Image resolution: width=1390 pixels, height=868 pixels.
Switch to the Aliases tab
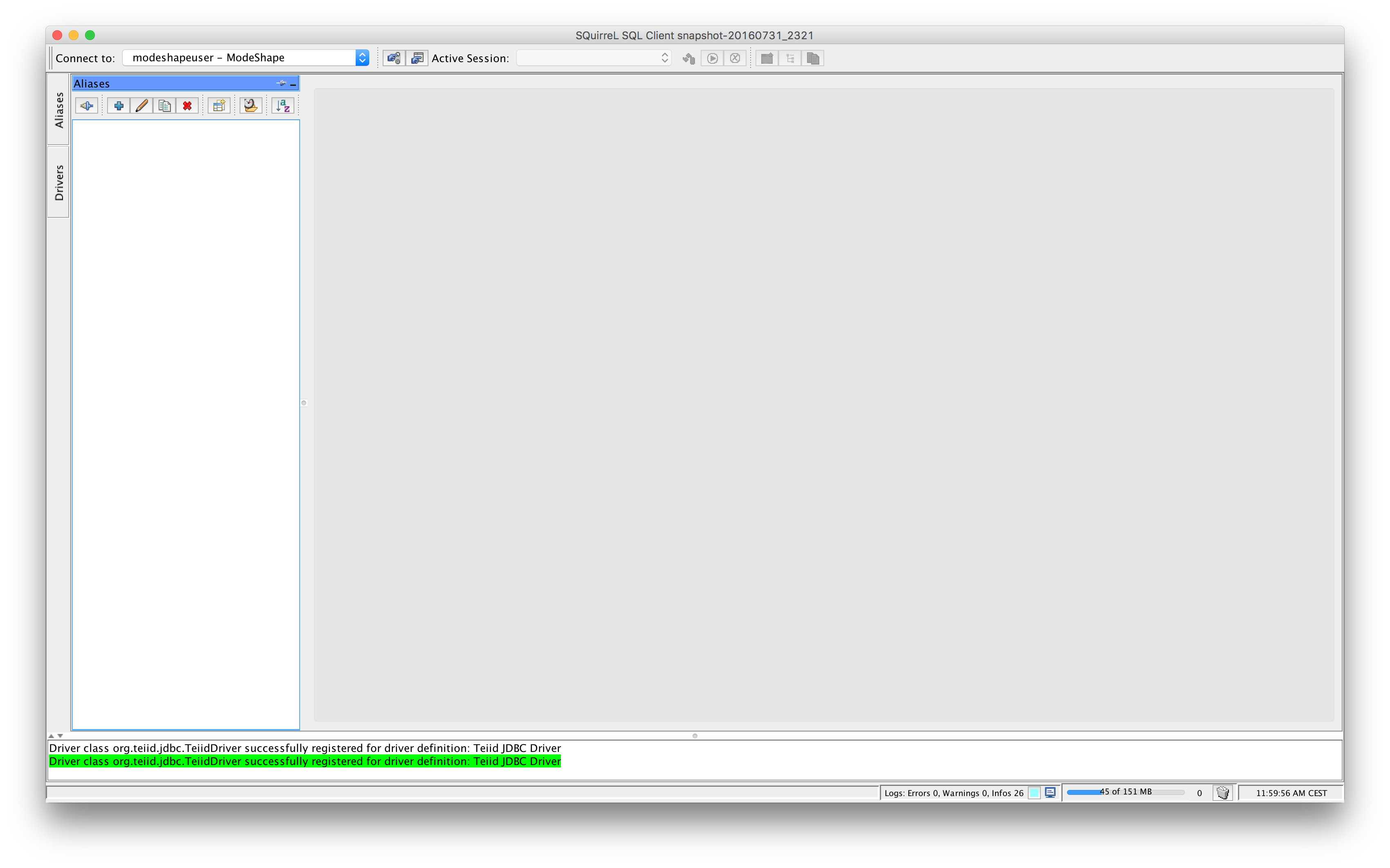[58, 109]
